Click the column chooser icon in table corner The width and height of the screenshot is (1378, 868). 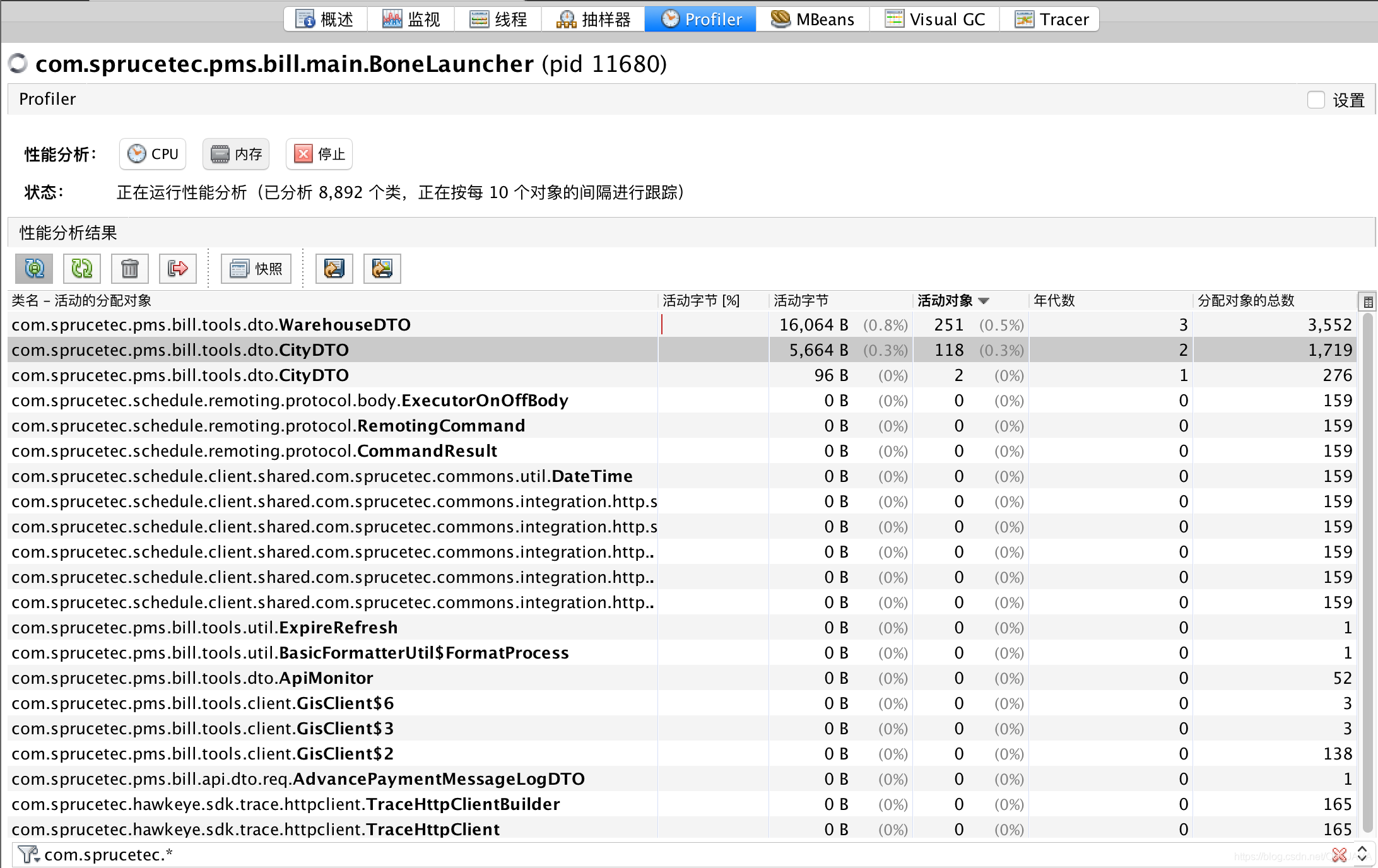pos(1368,302)
